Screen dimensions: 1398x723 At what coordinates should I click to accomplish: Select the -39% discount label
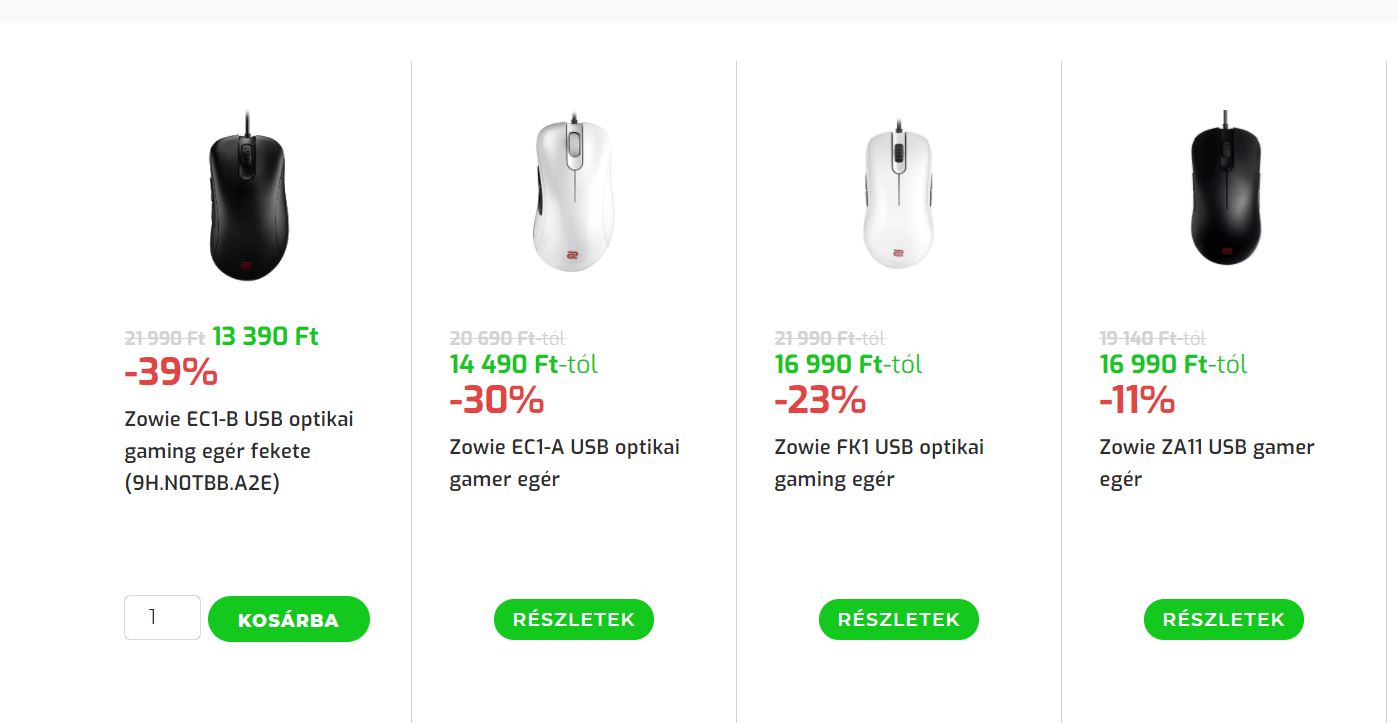pos(171,372)
